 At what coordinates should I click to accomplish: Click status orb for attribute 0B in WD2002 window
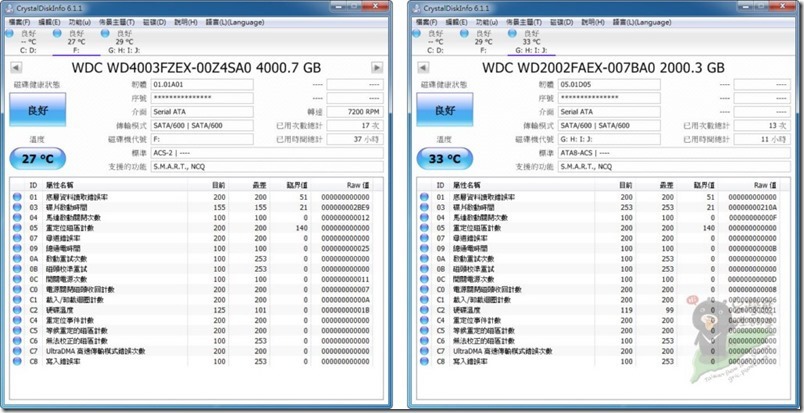click(x=424, y=269)
